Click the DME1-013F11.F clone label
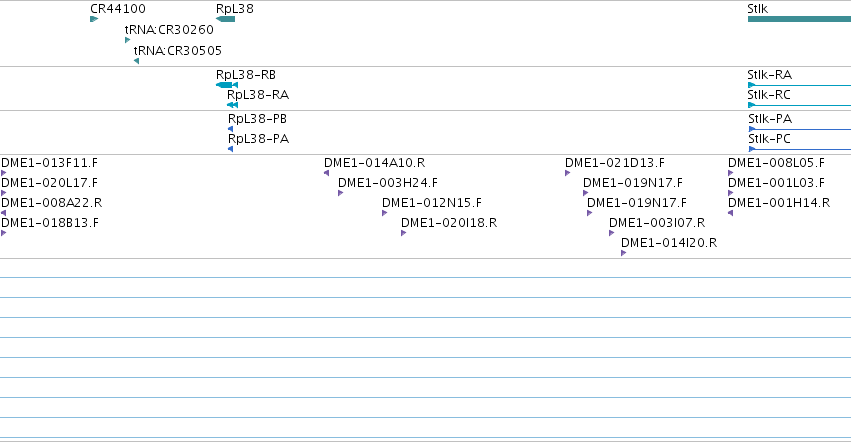The width and height of the screenshot is (851, 442). coord(49,163)
